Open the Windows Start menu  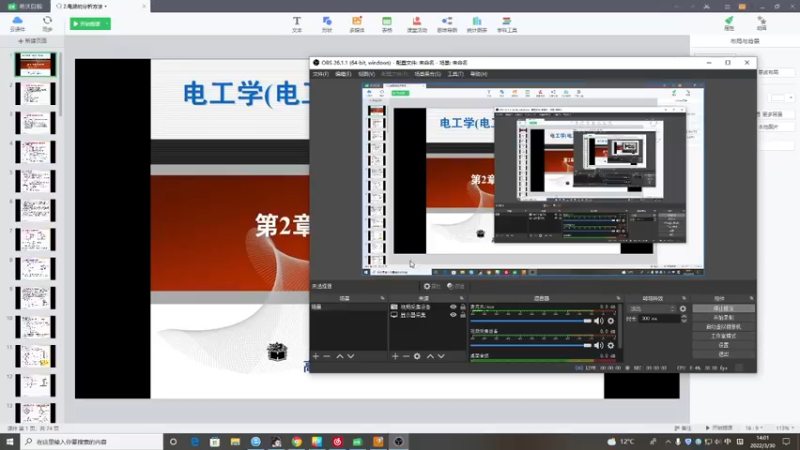10,441
